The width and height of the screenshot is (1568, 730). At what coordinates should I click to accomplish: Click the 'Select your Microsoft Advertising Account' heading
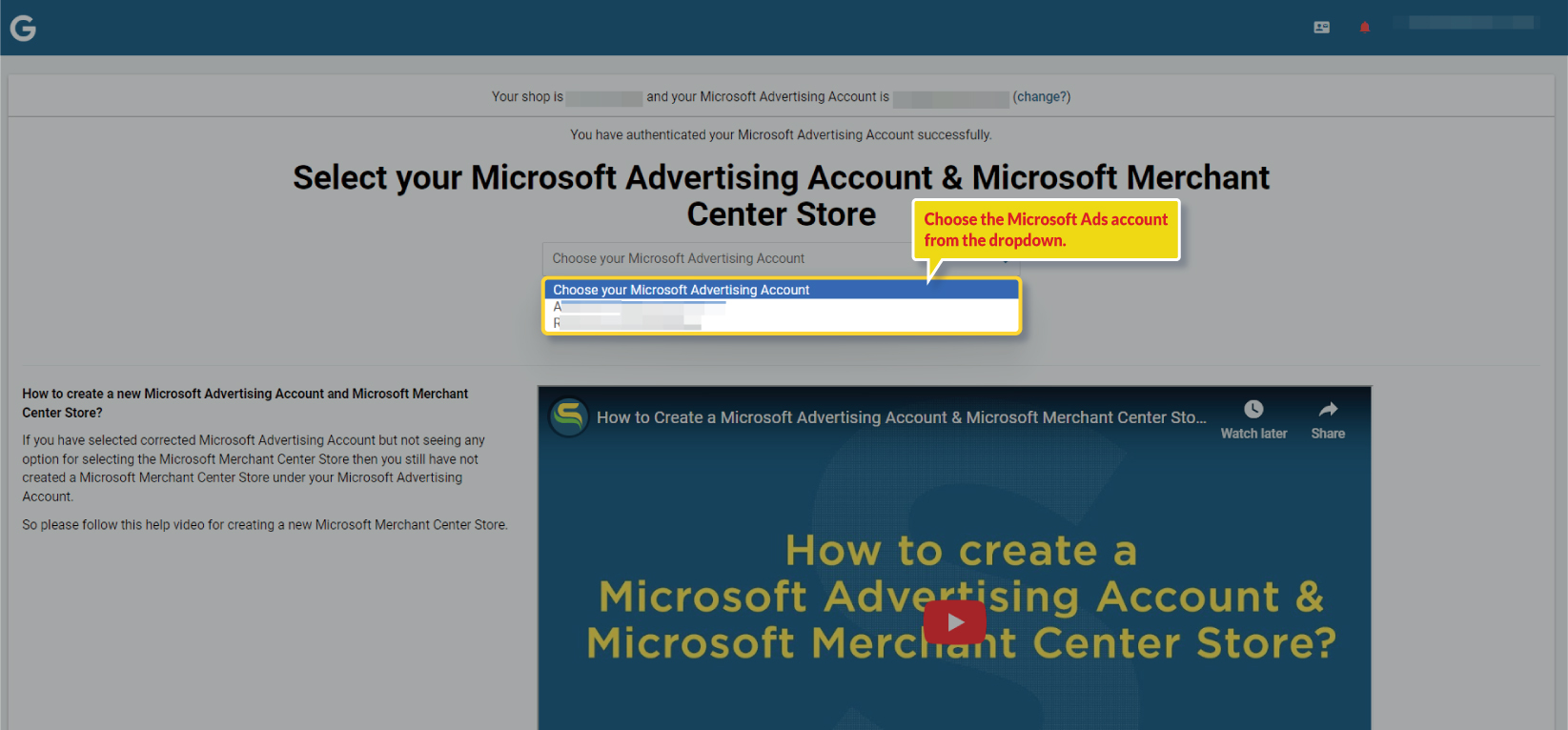pos(782,195)
